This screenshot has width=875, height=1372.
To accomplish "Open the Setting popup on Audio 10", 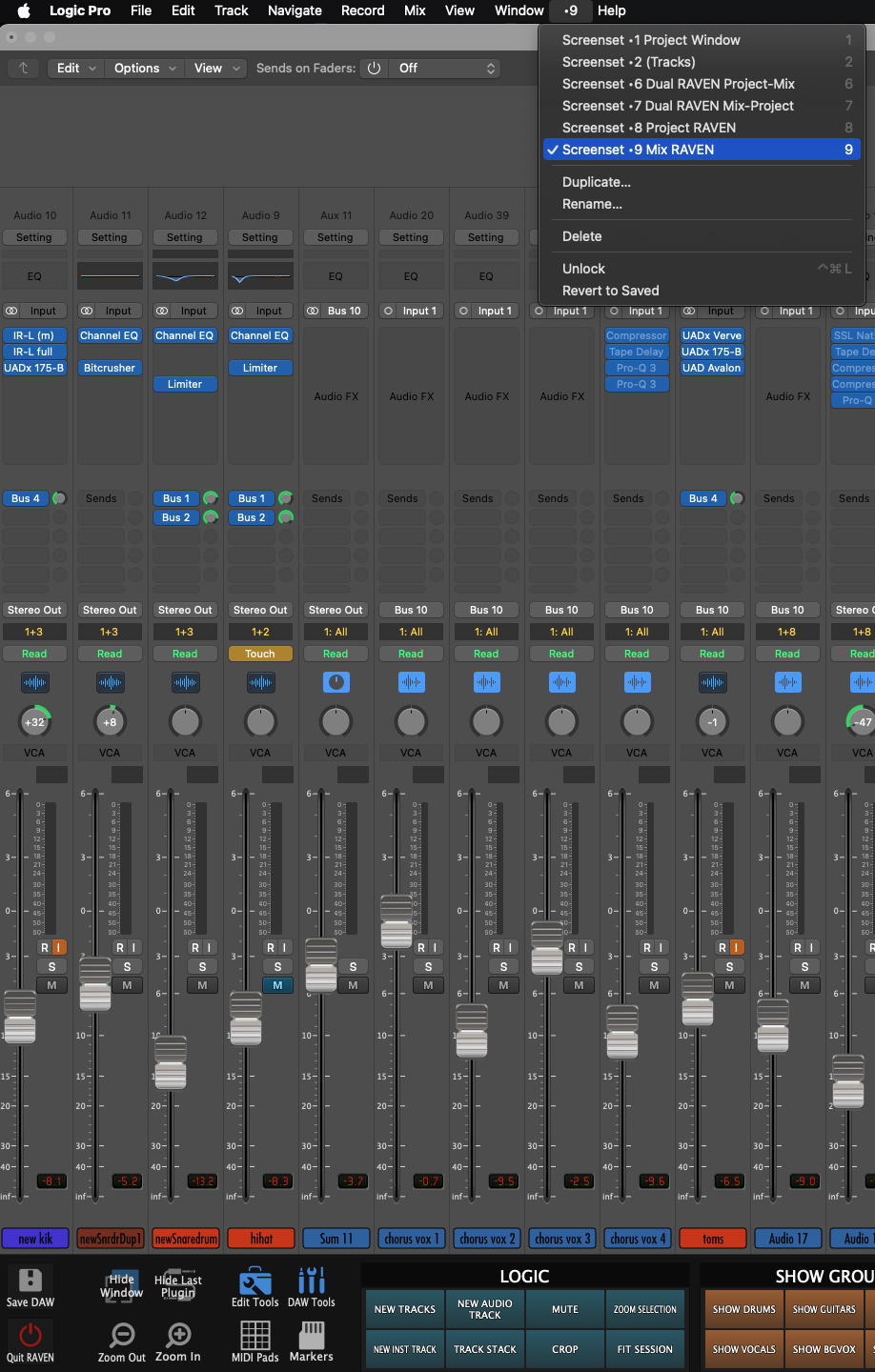I will 34,237.
